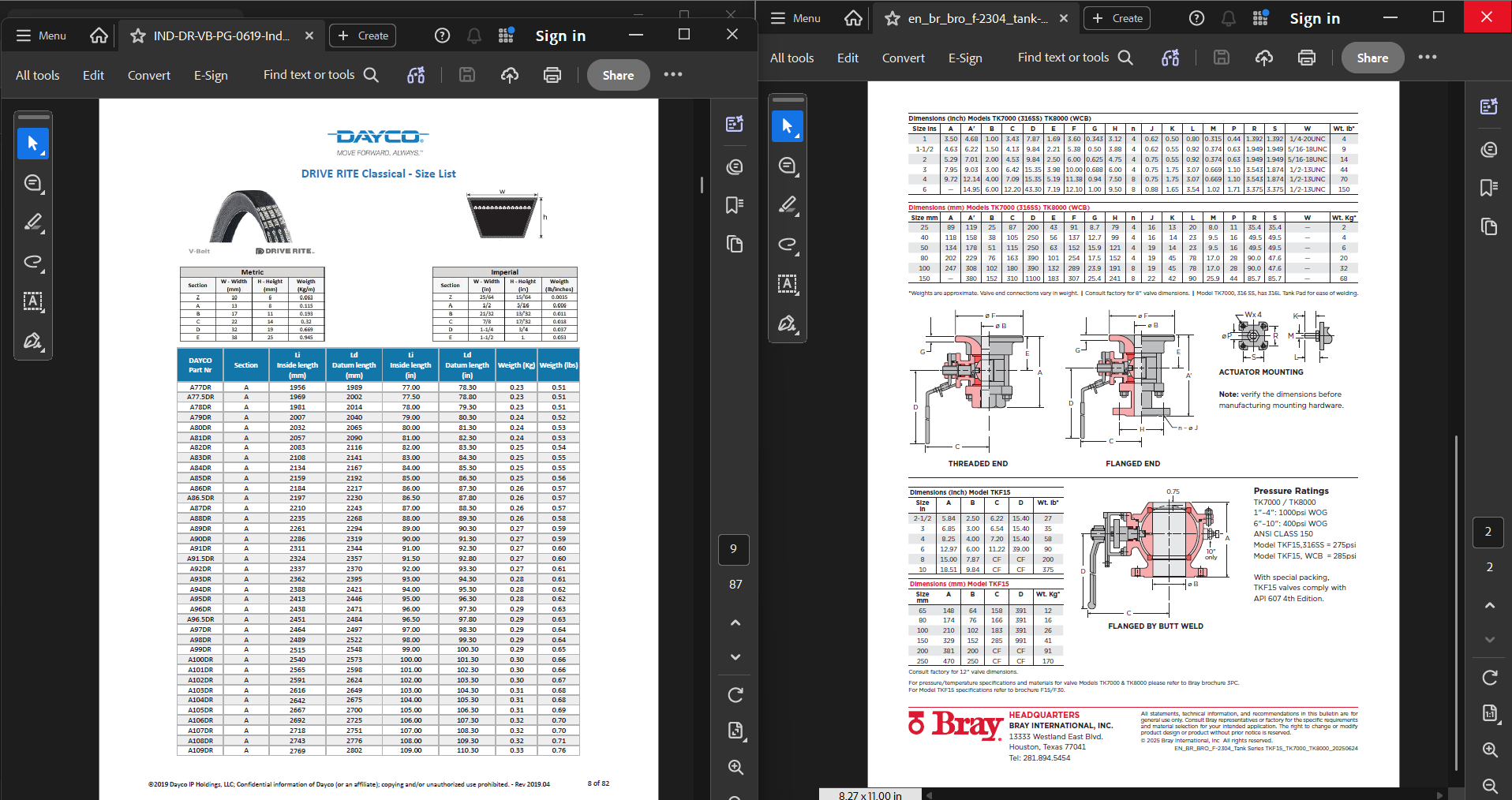Click page number 9 box in left window
The image size is (1512, 800).
pos(734,549)
